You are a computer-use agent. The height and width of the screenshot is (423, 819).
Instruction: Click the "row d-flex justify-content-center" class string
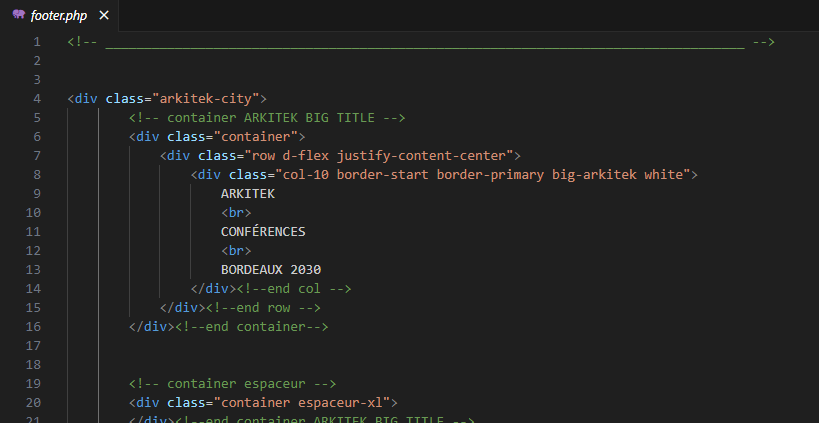(x=380, y=156)
